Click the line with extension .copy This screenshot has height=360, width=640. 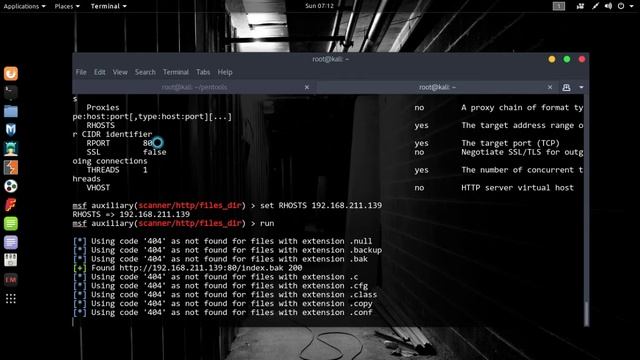[x=222, y=304]
